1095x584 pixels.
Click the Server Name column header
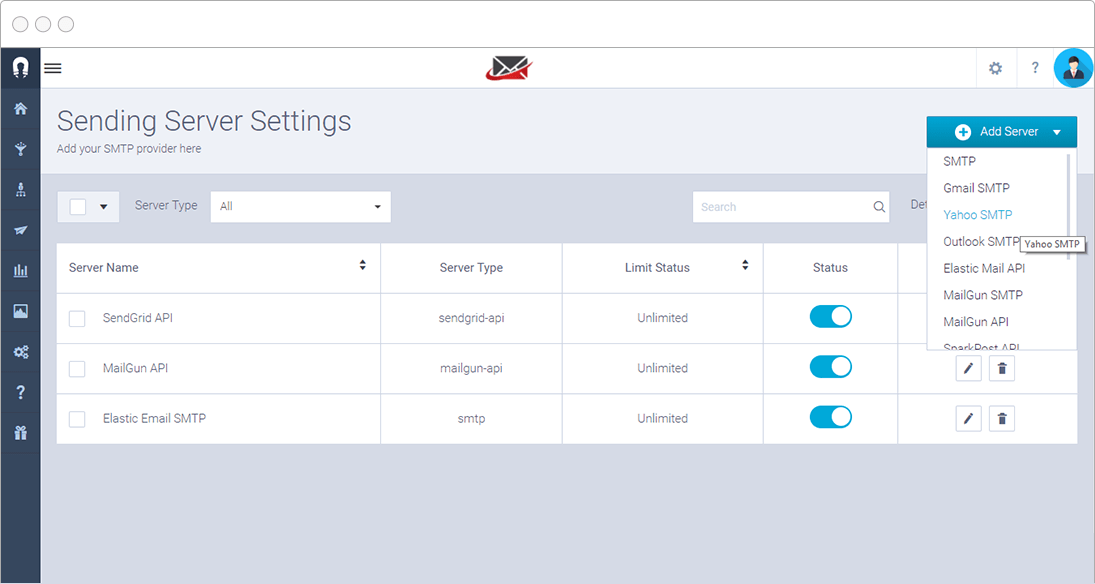click(x=103, y=268)
